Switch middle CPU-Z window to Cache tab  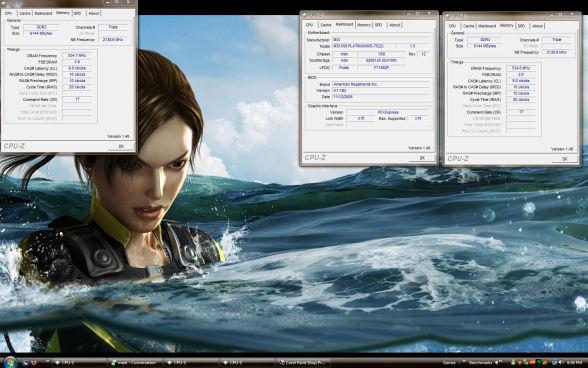(x=326, y=25)
